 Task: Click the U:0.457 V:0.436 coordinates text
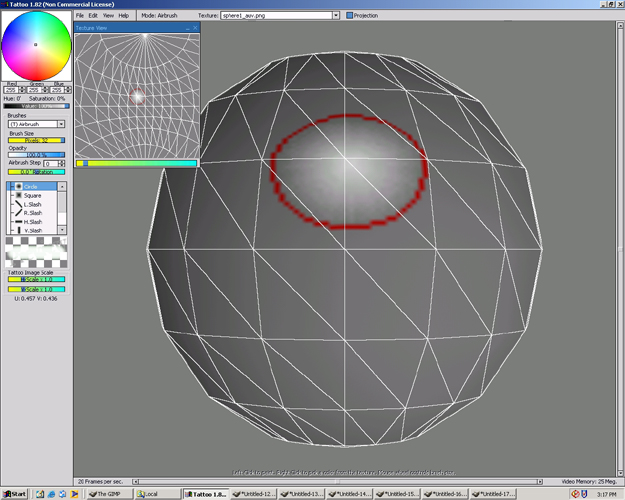[36, 298]
